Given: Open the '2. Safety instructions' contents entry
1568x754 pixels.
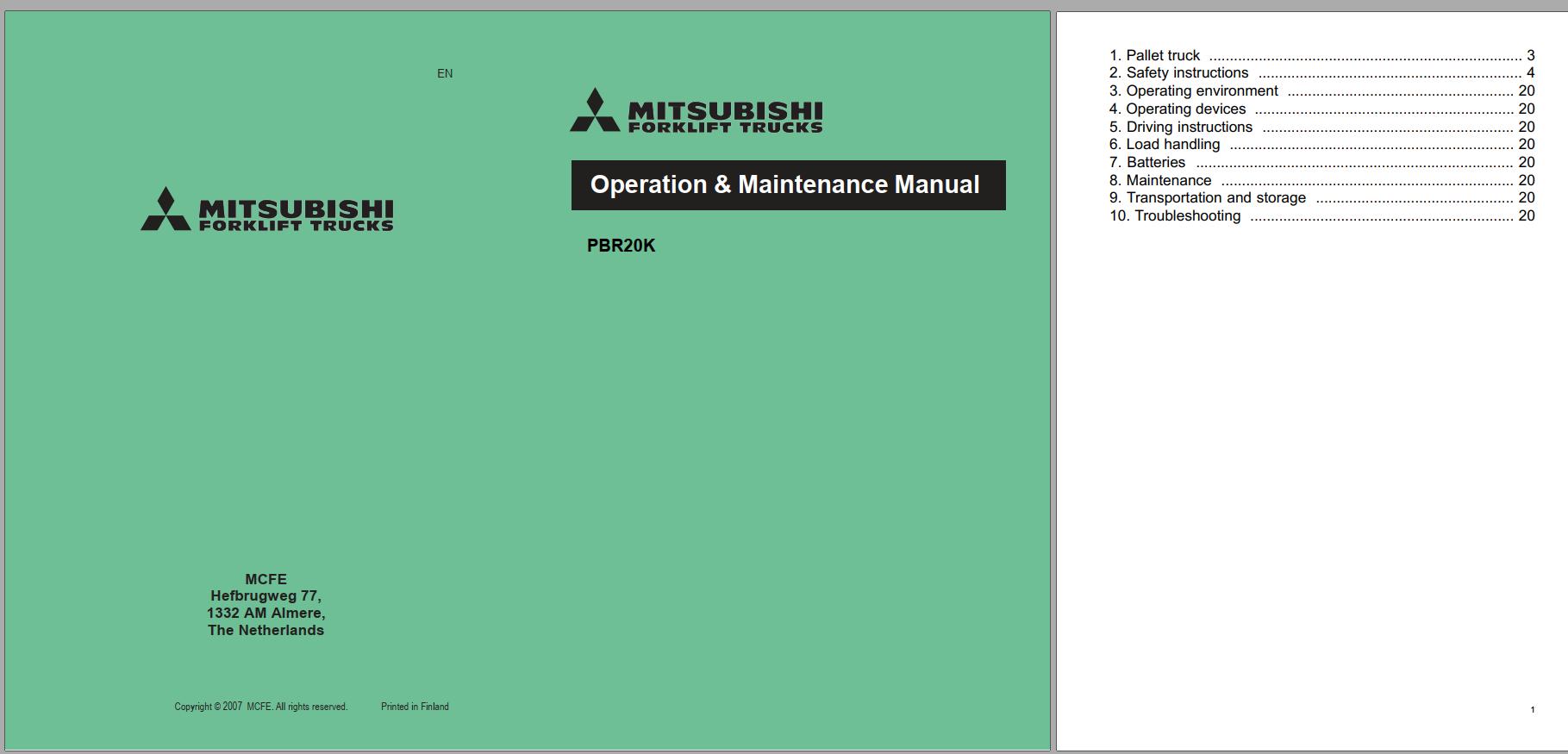Looking at the screenshot, I should tap(1321, 73).
